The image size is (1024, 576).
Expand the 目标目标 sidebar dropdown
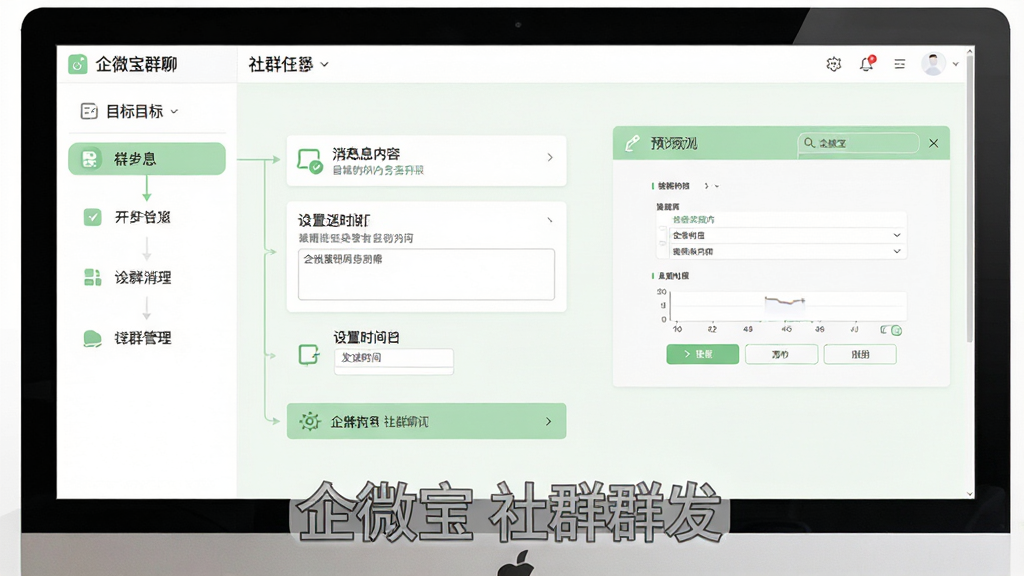(129, 111)
